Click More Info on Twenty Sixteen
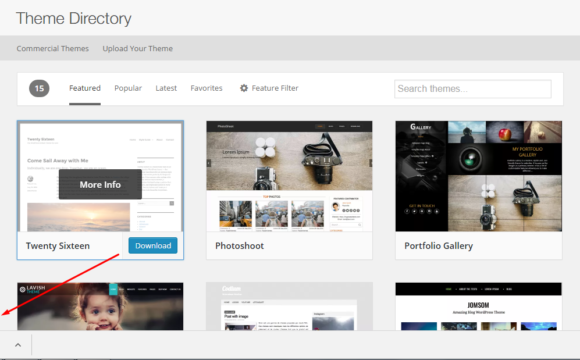The width and height of the screenshot is (580, 360). click(100, 184)
